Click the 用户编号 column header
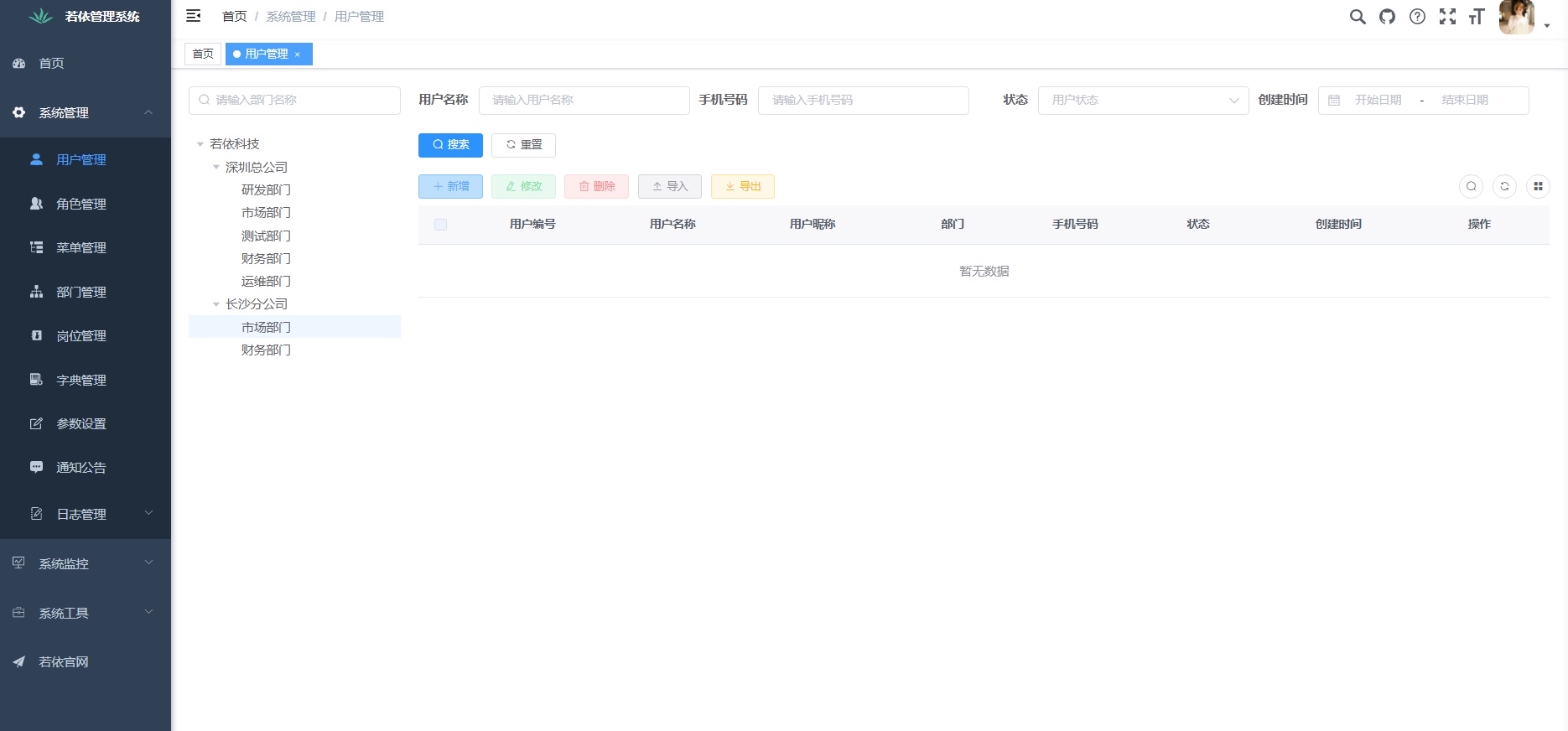Viewport: 1568px width, 731px height. coord(532,225)
